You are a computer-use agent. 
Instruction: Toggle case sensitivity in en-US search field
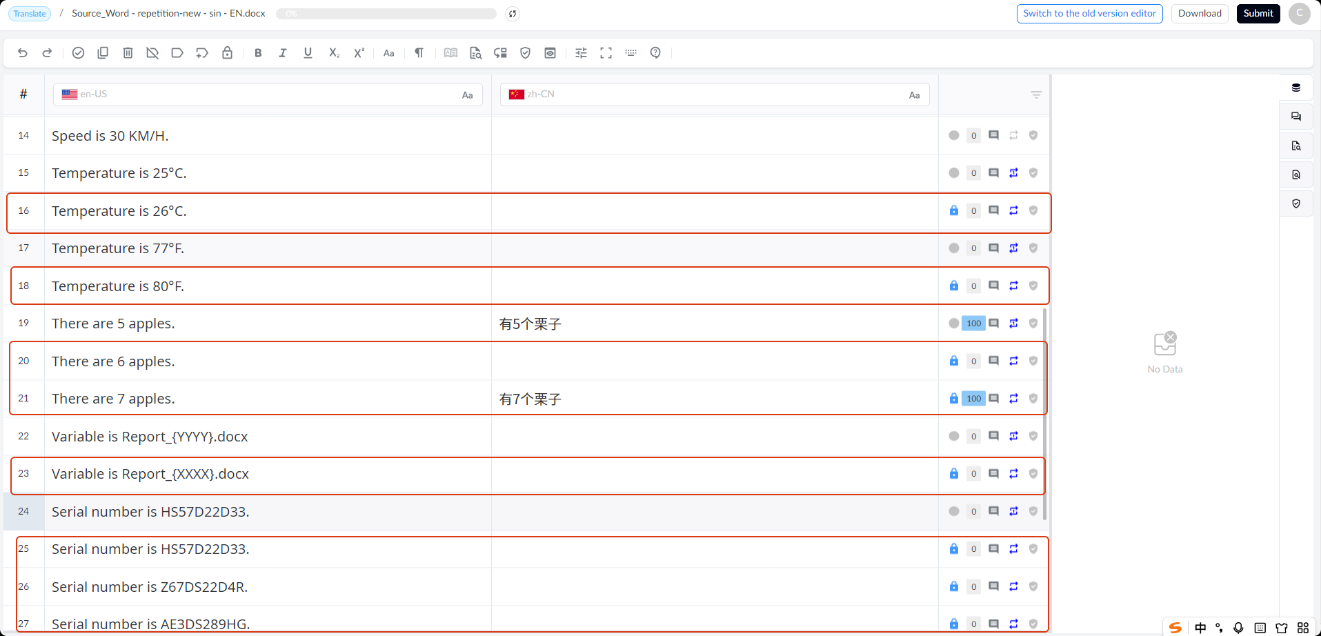pos(467,95)
